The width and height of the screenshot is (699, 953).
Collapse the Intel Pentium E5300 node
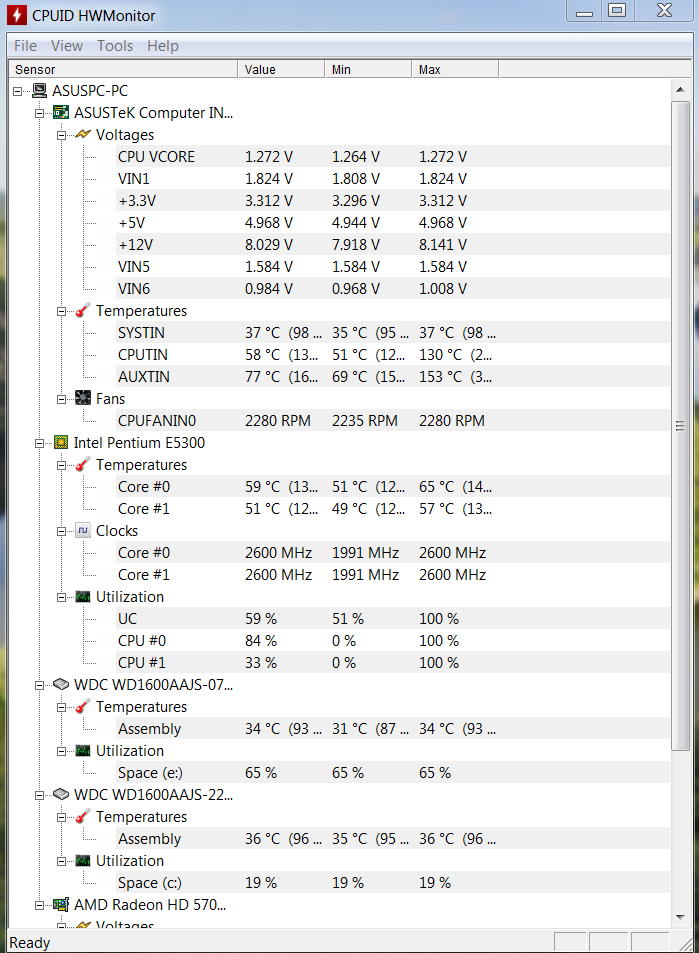click(40, 444)
